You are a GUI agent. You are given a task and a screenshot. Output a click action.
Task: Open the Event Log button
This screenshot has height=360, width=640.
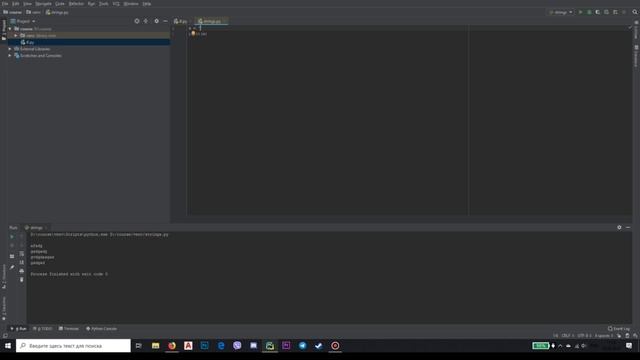619,329
